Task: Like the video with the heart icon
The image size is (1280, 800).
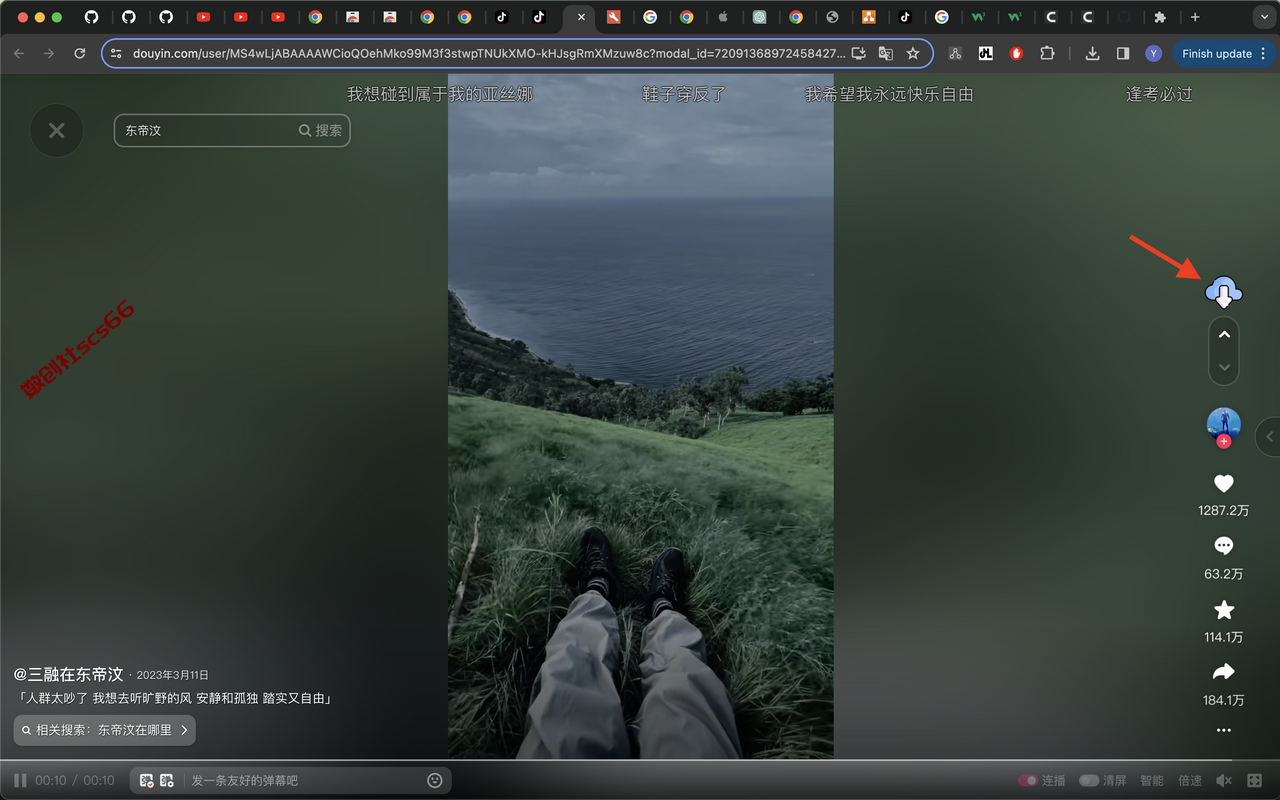Action: pos(1223,484)
